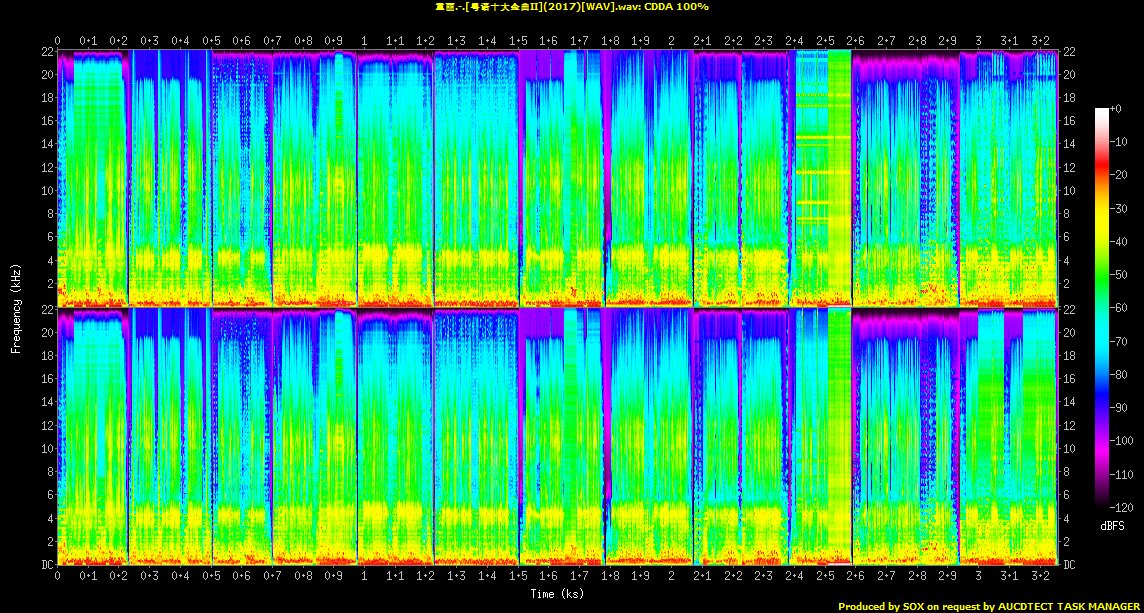Click '2' tick on the bottom time axis
Screen dimensions: 1144x613
(671, 577)
